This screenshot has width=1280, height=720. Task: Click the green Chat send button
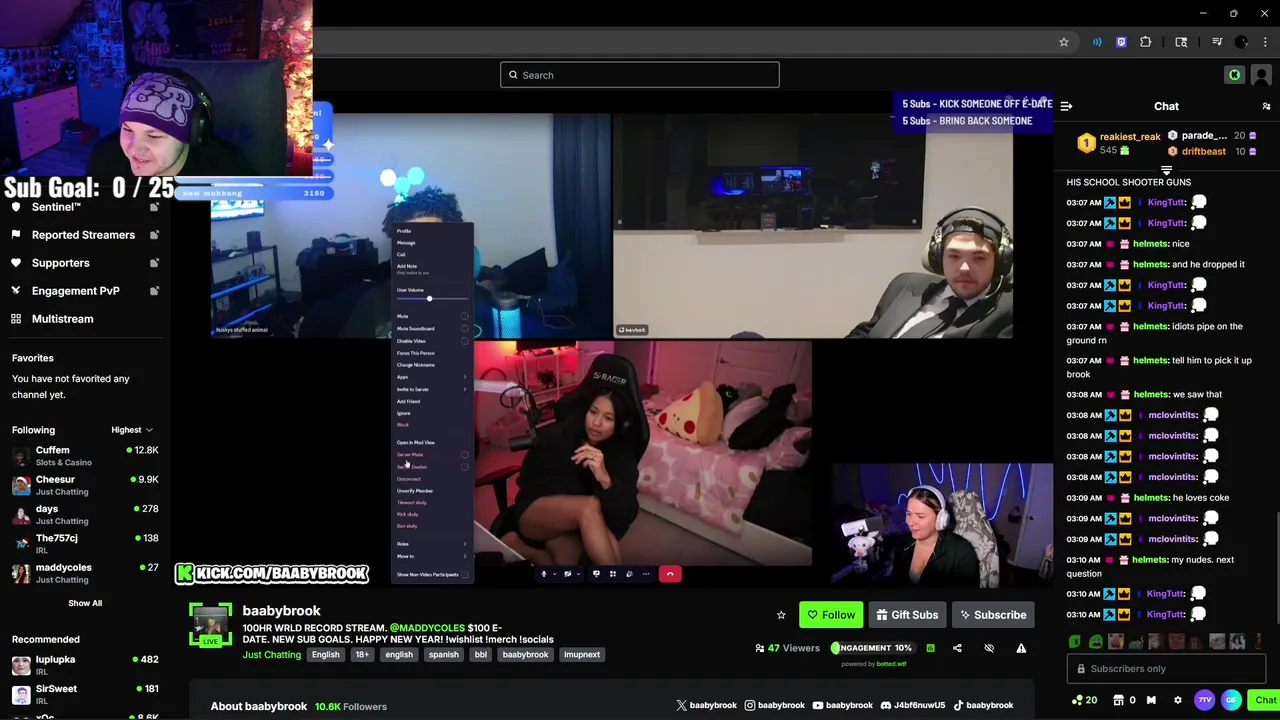coord(1265,700)
